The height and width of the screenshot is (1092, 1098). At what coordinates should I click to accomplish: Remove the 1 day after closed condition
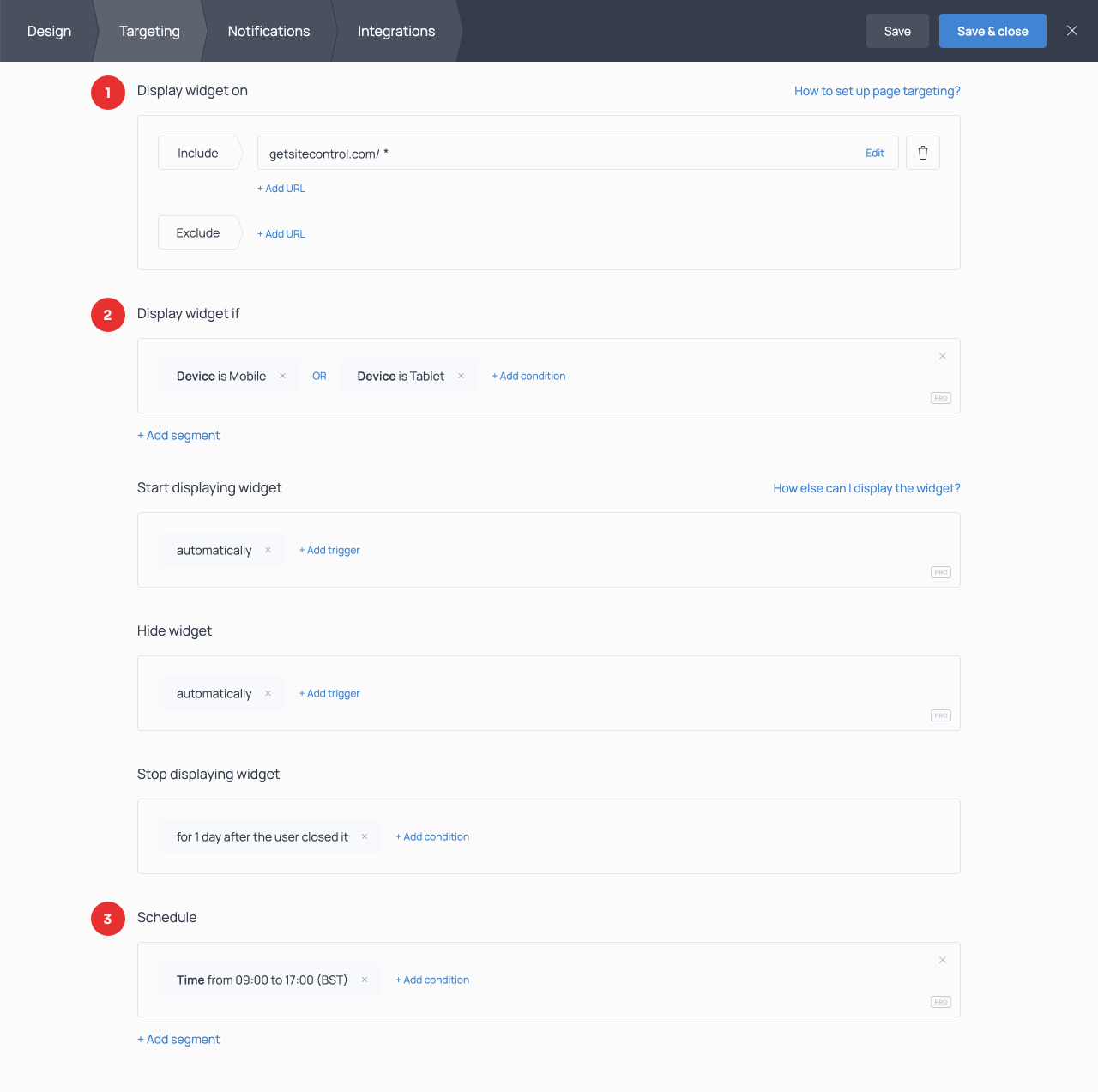point(365,836)
